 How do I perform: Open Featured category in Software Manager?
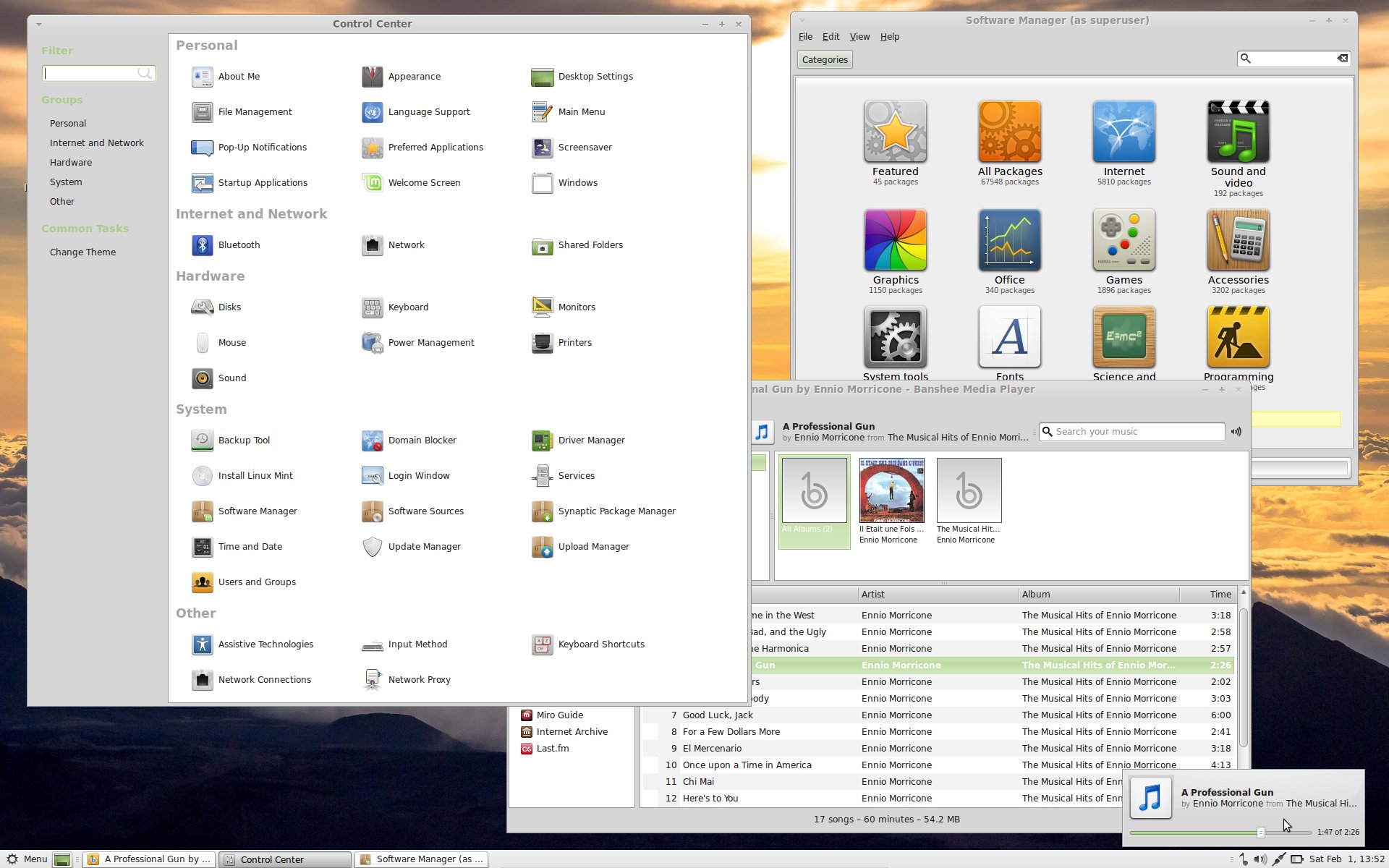click(896, 142)
